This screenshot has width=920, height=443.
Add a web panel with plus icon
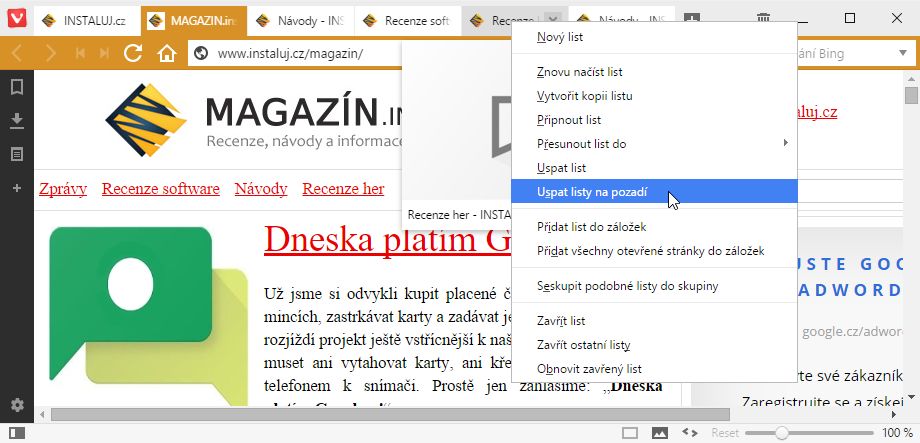[x=17, y=188]
